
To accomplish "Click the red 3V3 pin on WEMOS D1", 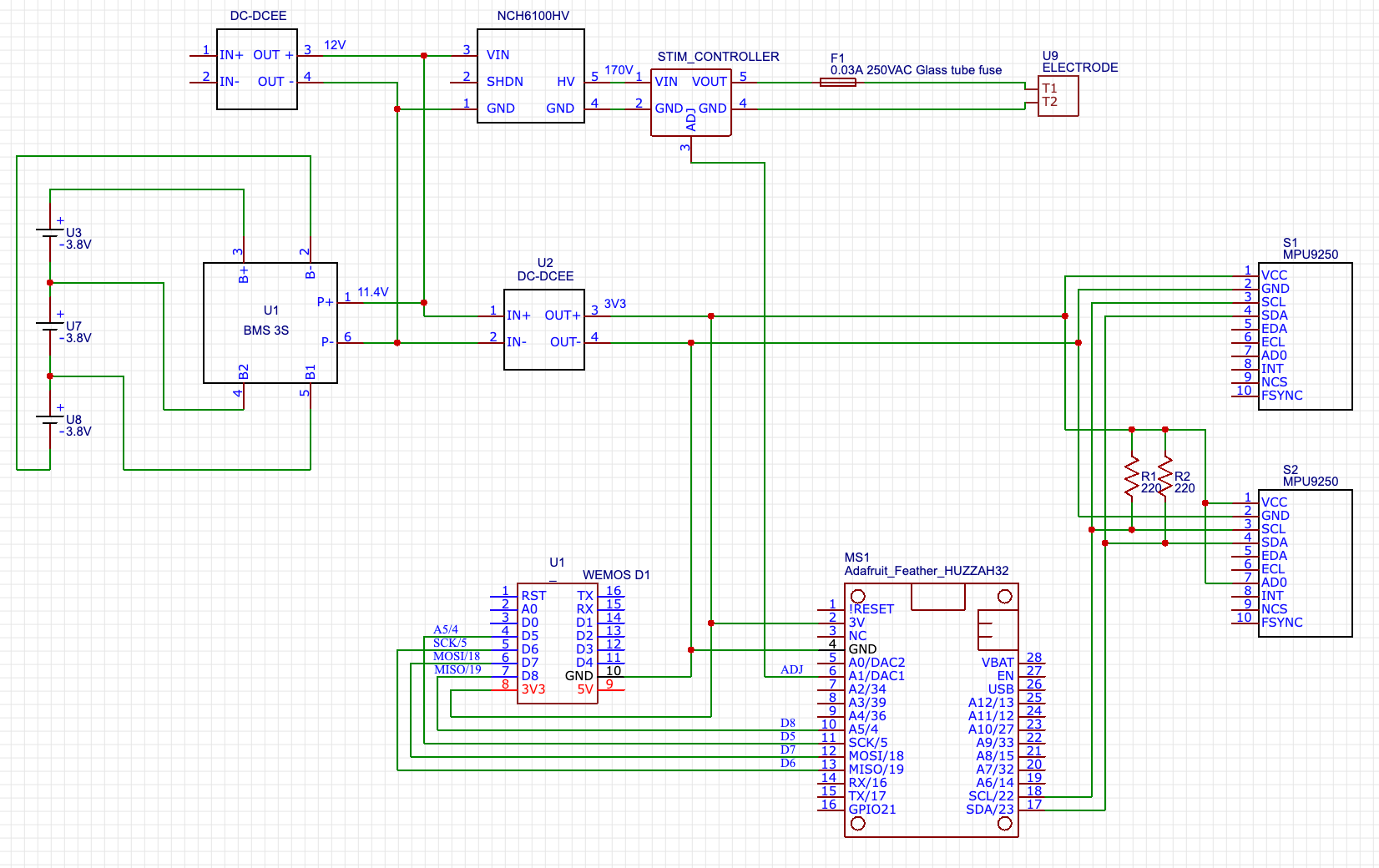I will pyautogui.click(x=533, y=689).
